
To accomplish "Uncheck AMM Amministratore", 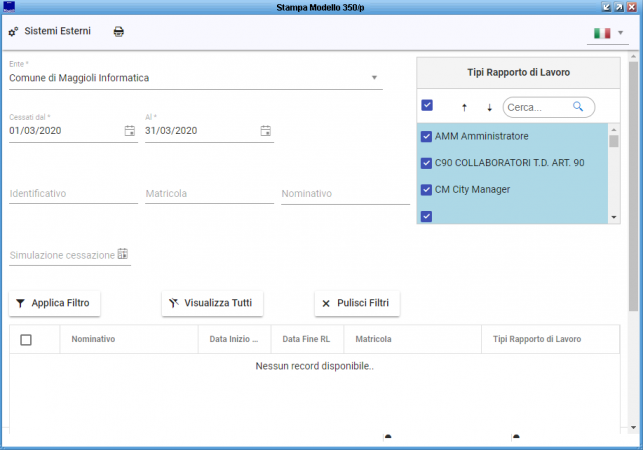I will coord(427,136).
